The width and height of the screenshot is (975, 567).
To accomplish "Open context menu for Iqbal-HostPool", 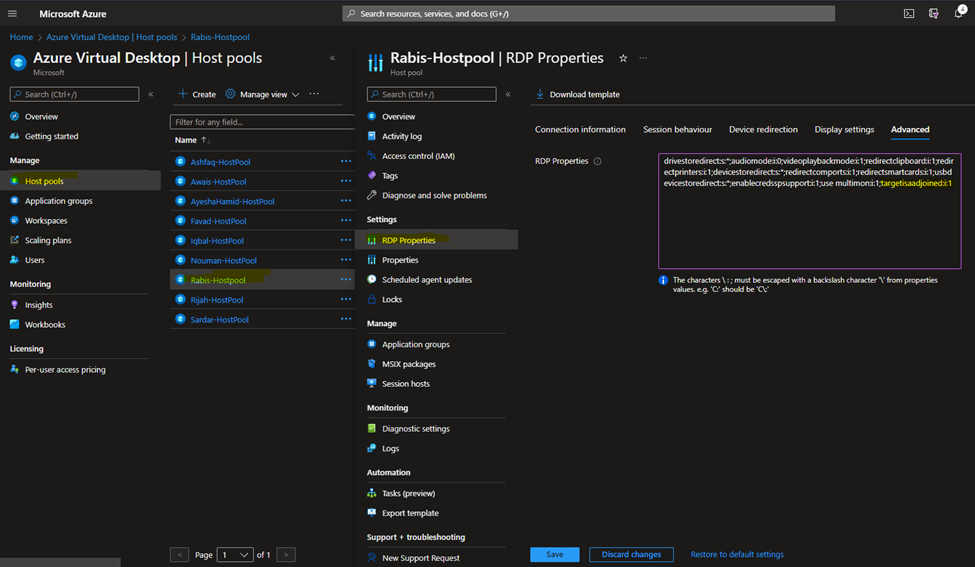I will point(346,240).
